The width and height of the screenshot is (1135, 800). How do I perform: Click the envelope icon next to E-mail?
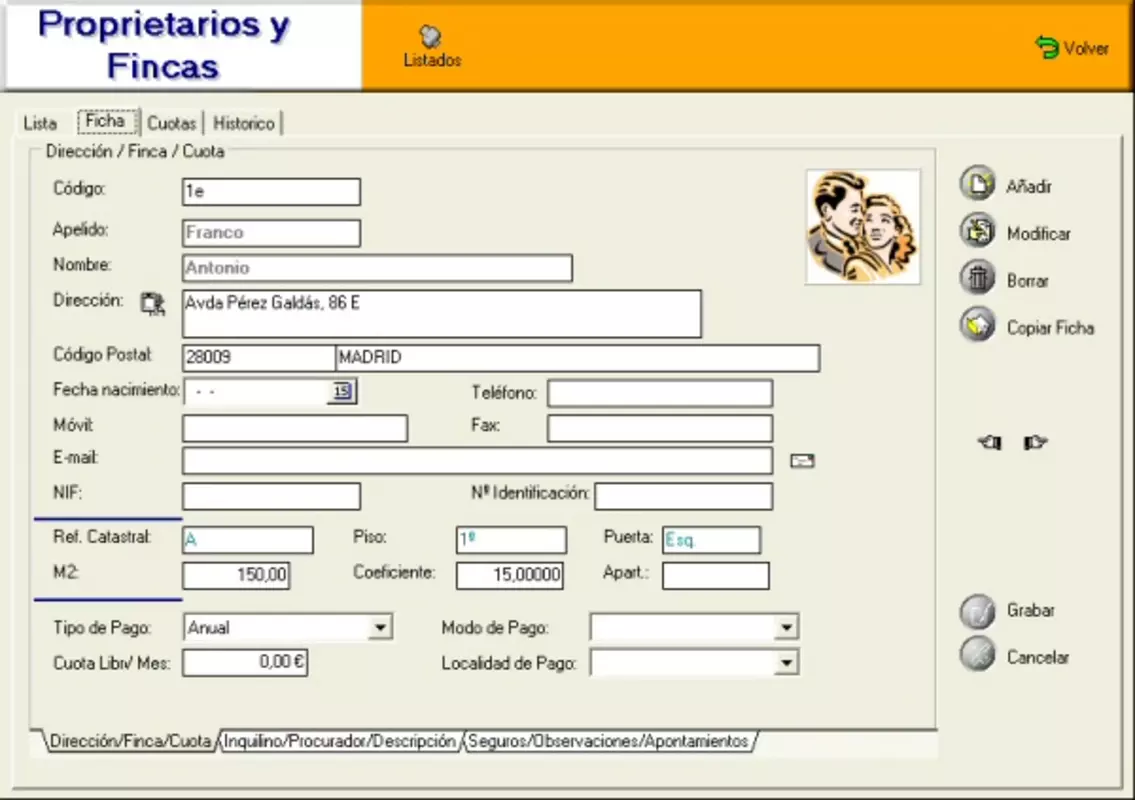click(x=802, y=461)
